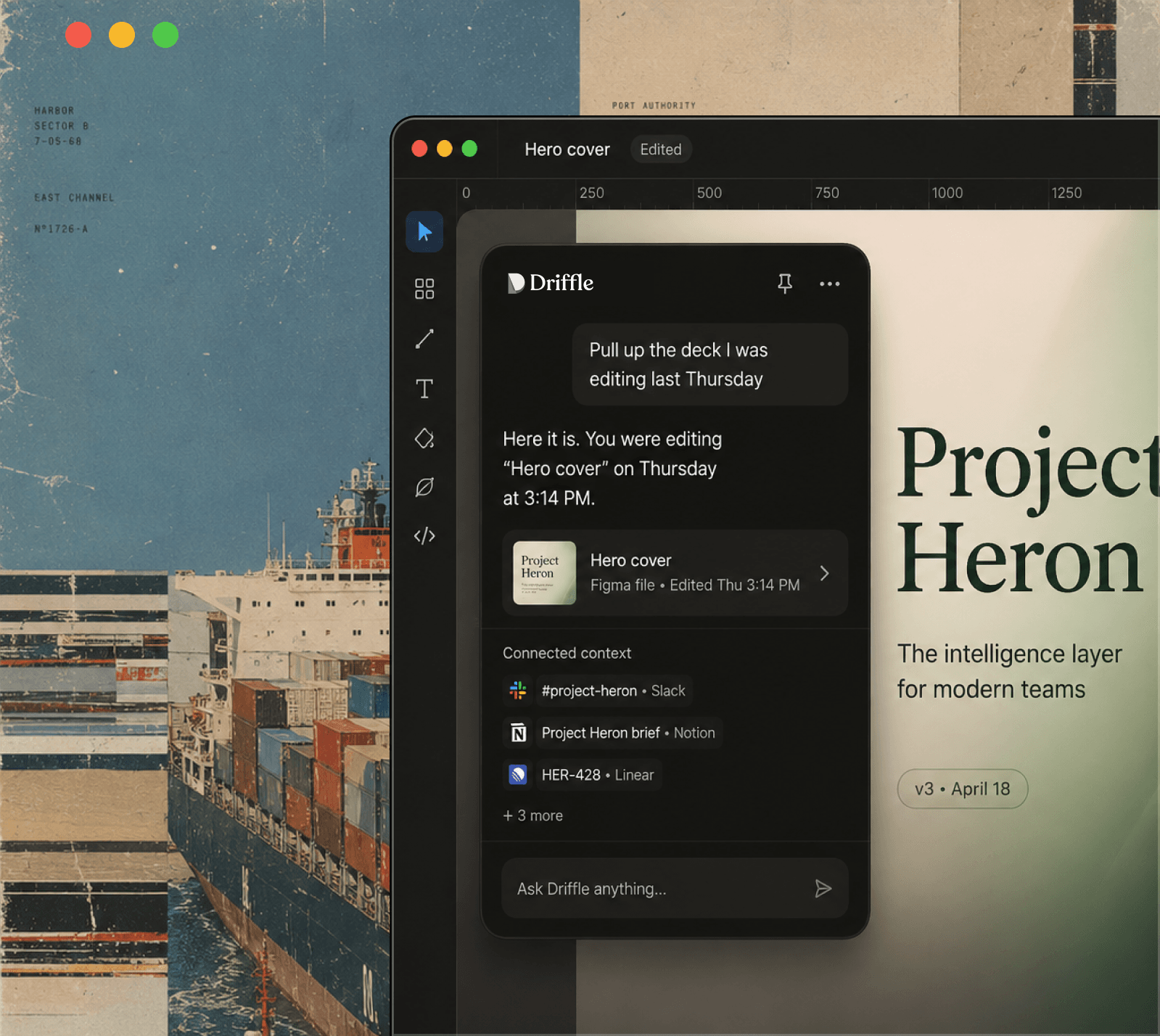Expand the + 3 more contexts
Image resolution: width=1160 pixels, height=1036 pixels.
pyautogui.click(x=533, y=815)
